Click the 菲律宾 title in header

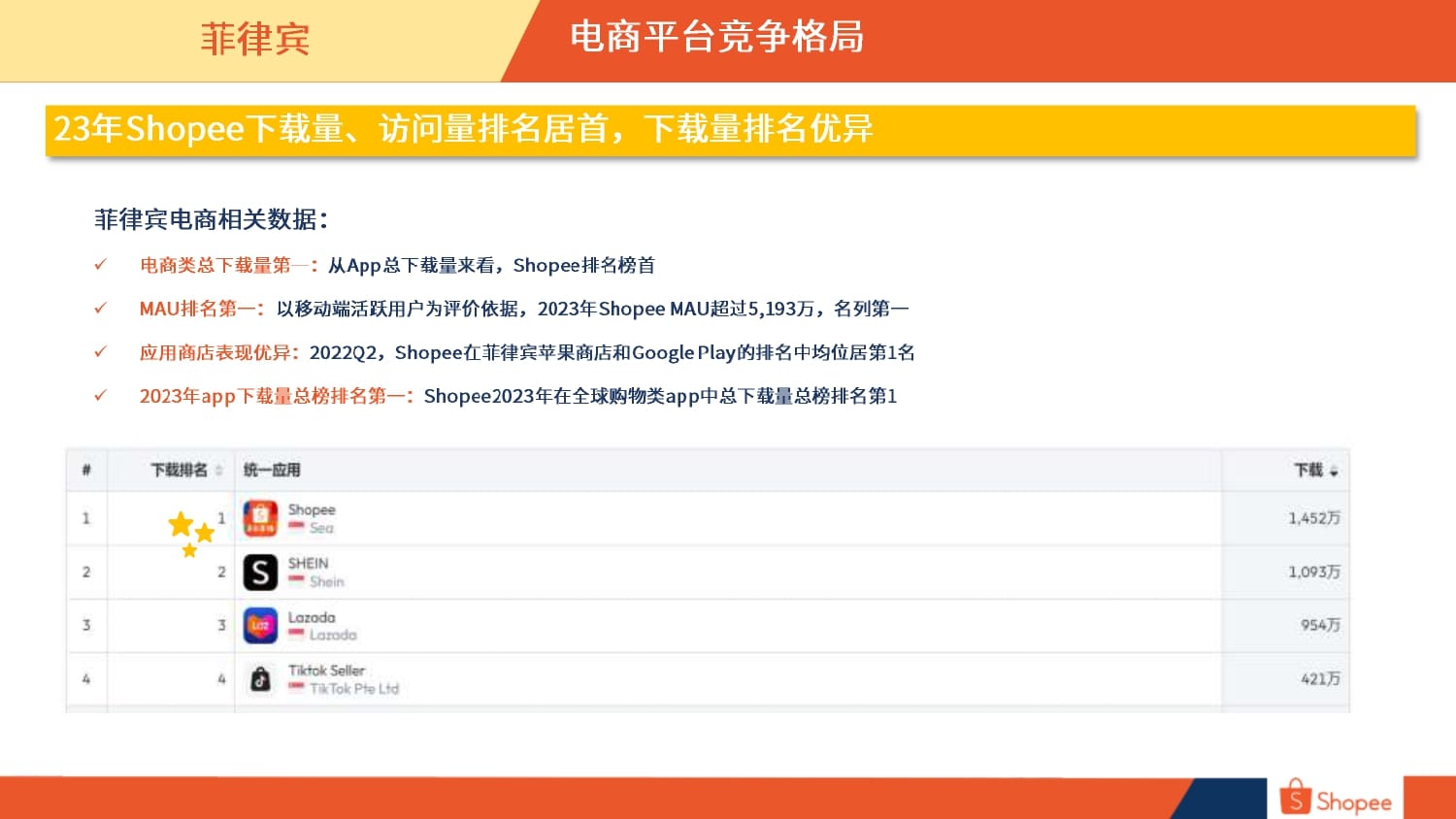point(255,40)
